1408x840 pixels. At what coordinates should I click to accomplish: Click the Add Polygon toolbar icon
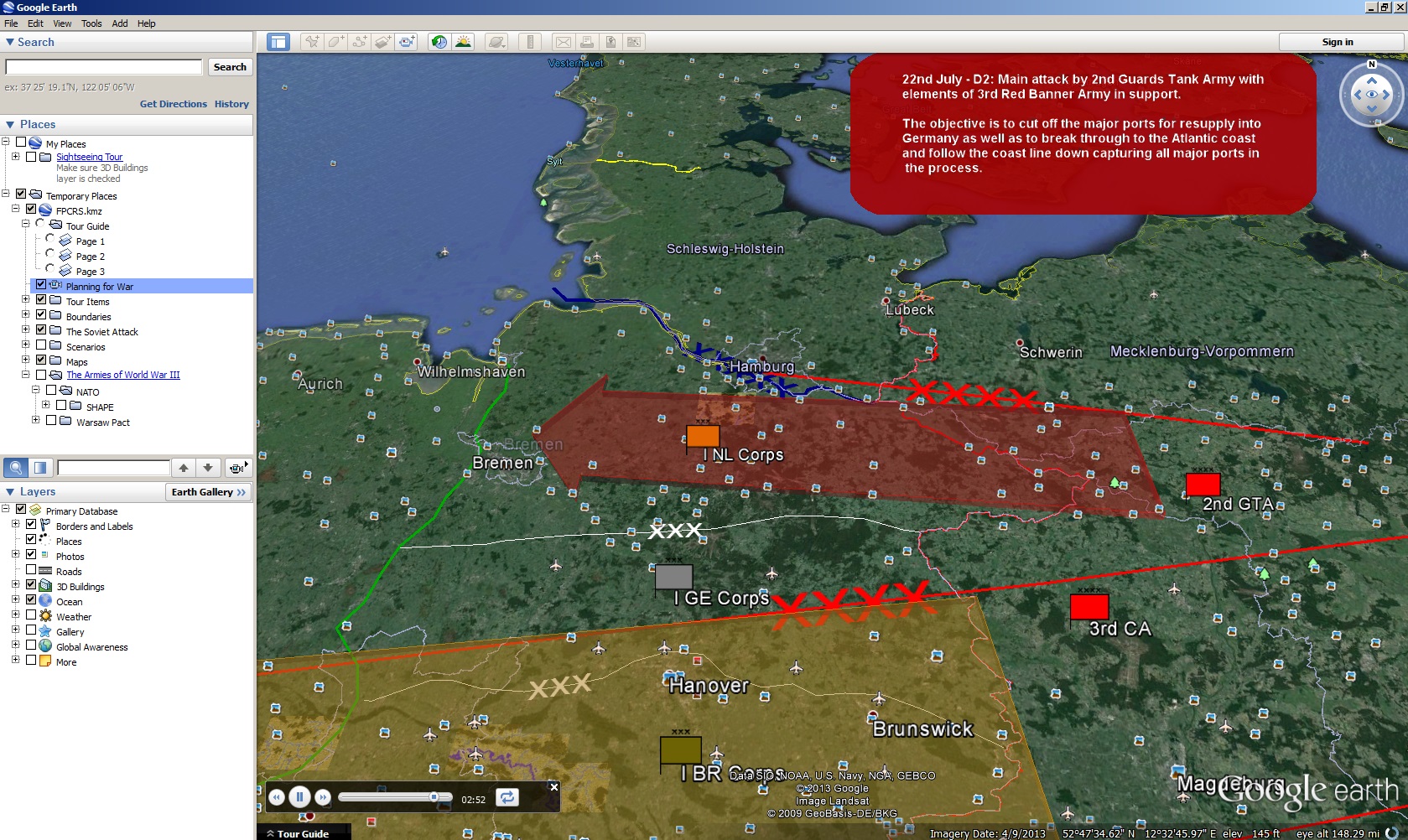point(335,42)
